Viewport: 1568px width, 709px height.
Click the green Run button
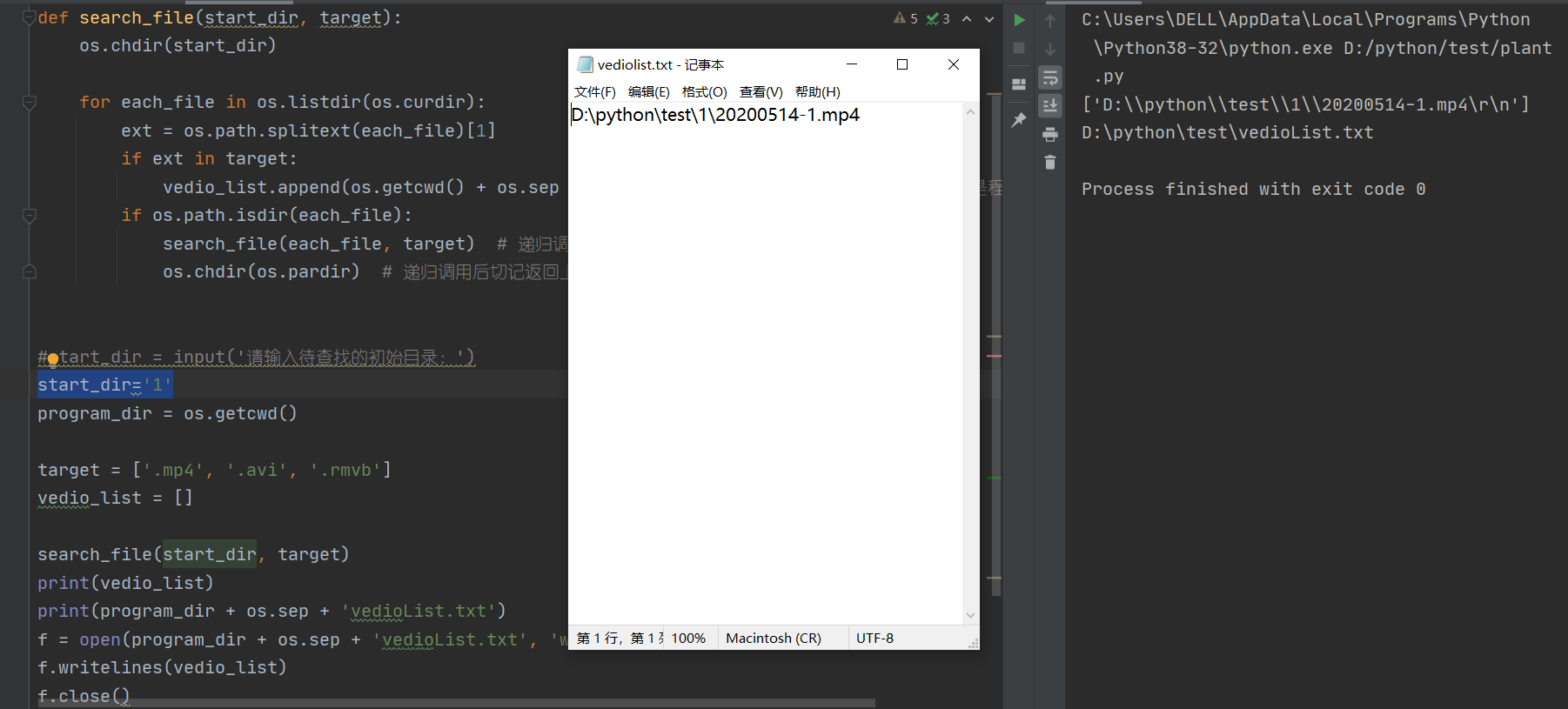click(x=1019, y=20)
